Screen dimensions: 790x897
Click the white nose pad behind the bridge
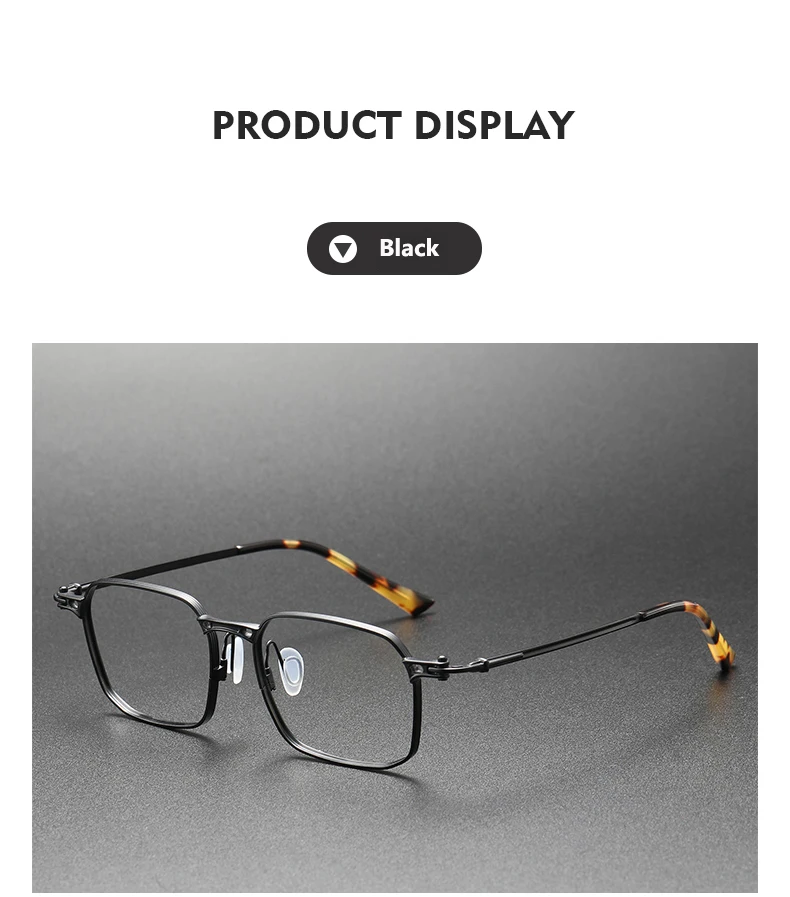[x=235, y=659]
